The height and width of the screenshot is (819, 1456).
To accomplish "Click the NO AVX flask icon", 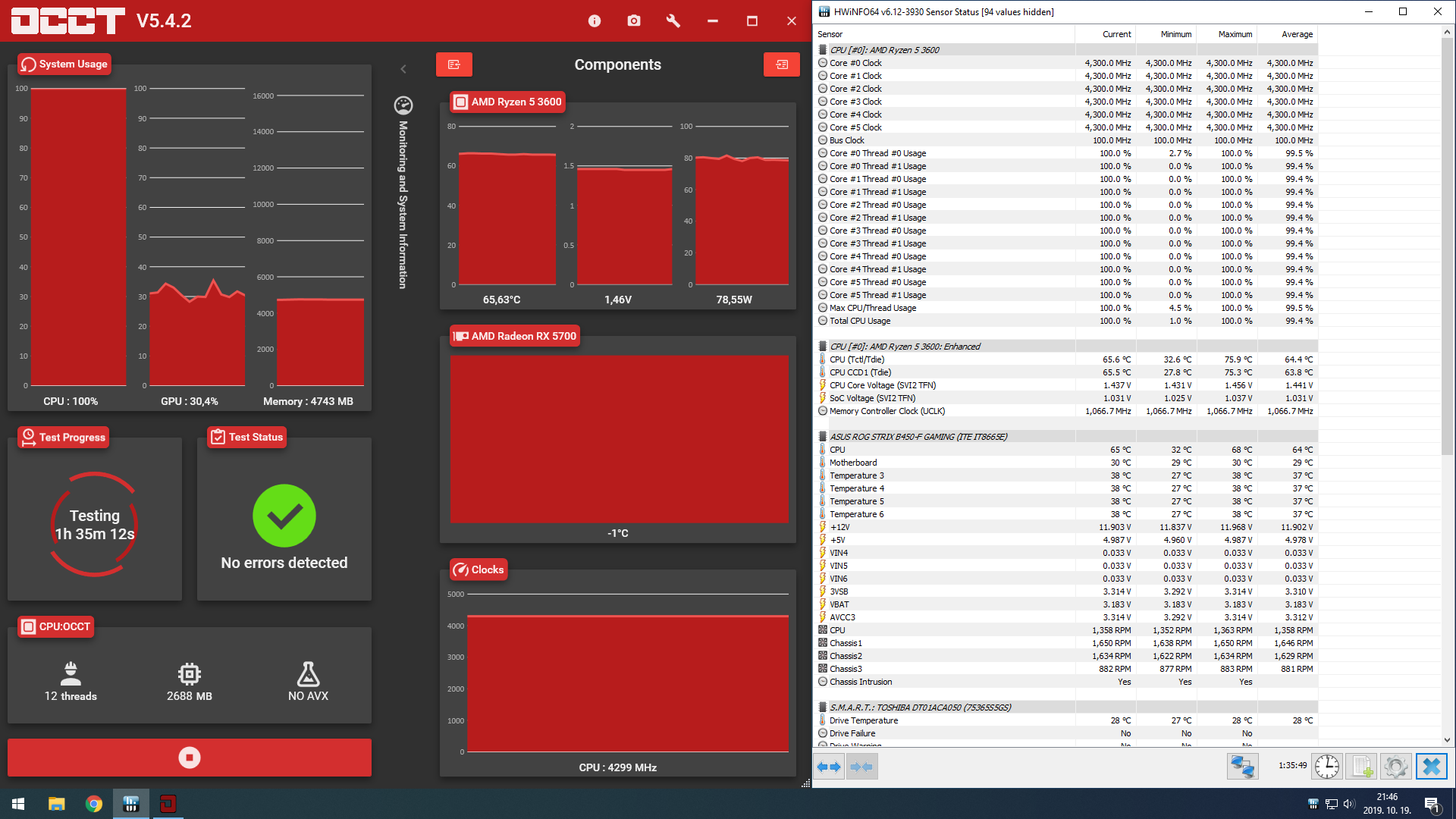I will 308,673.
